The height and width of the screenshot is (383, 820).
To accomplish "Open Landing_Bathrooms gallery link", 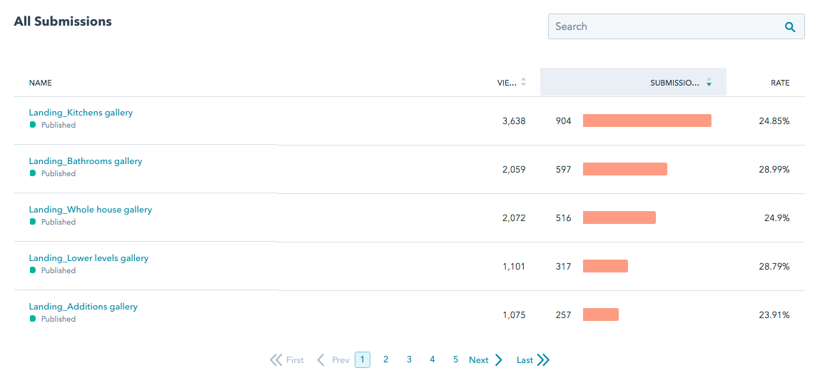I will pos(85,161).
